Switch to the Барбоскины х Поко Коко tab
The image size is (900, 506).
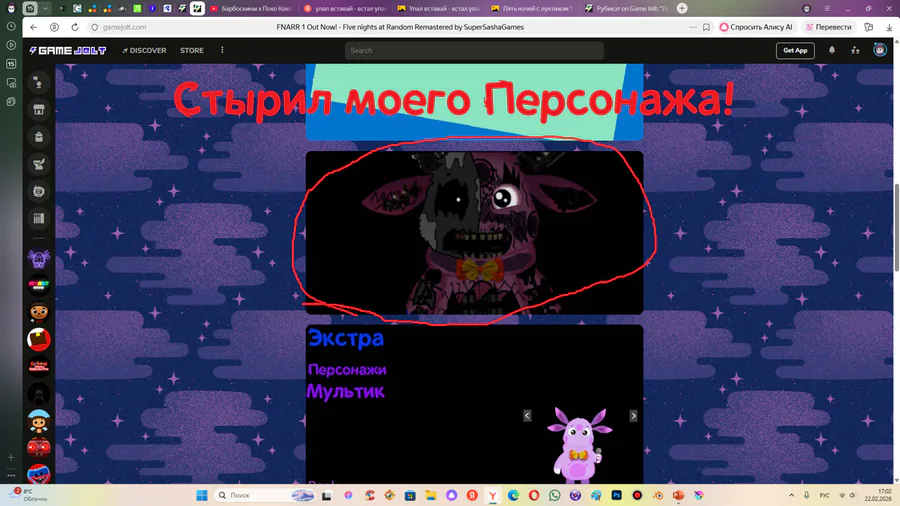(251, 9)
